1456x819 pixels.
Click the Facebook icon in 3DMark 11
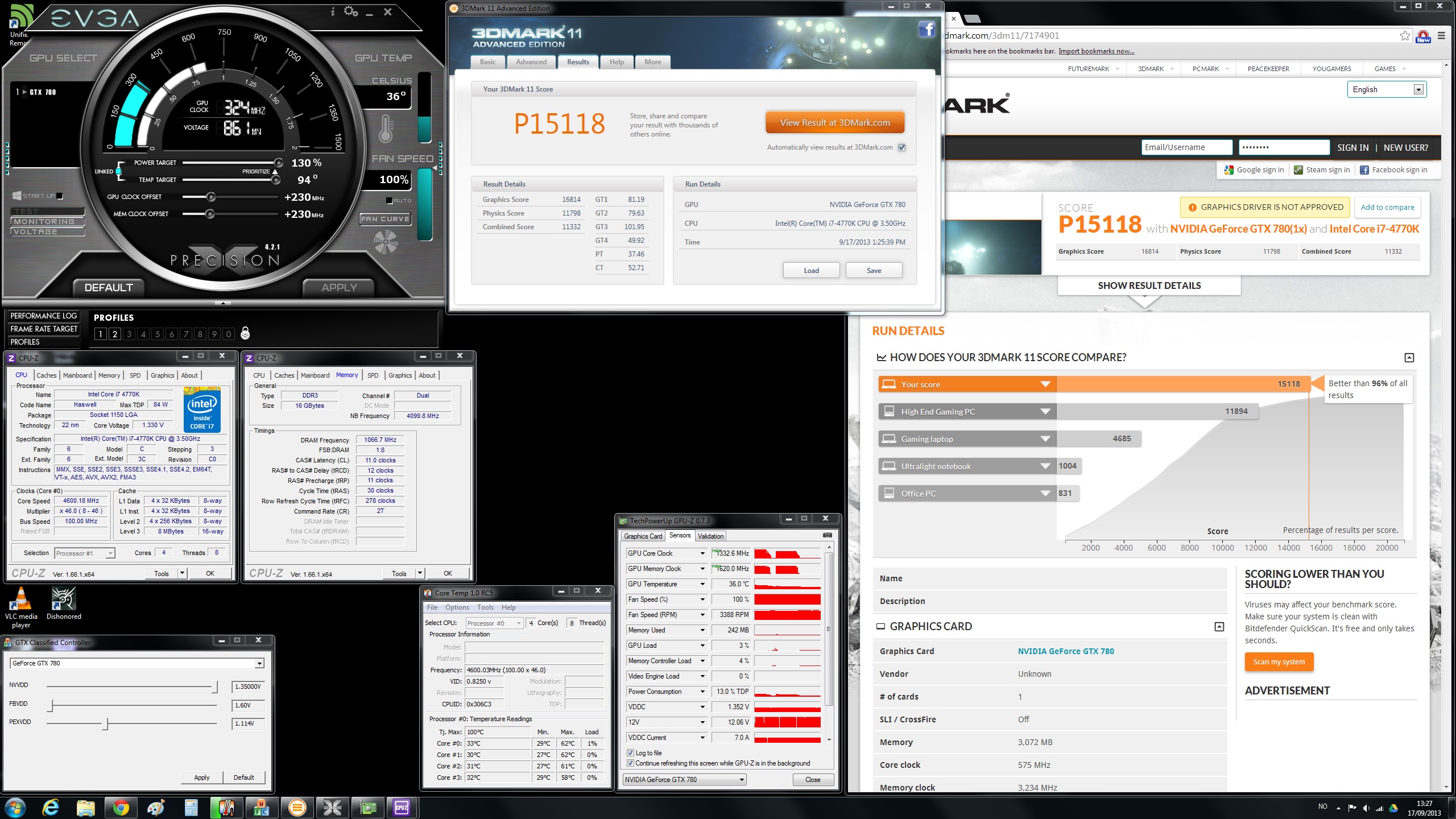coord(926,29)
